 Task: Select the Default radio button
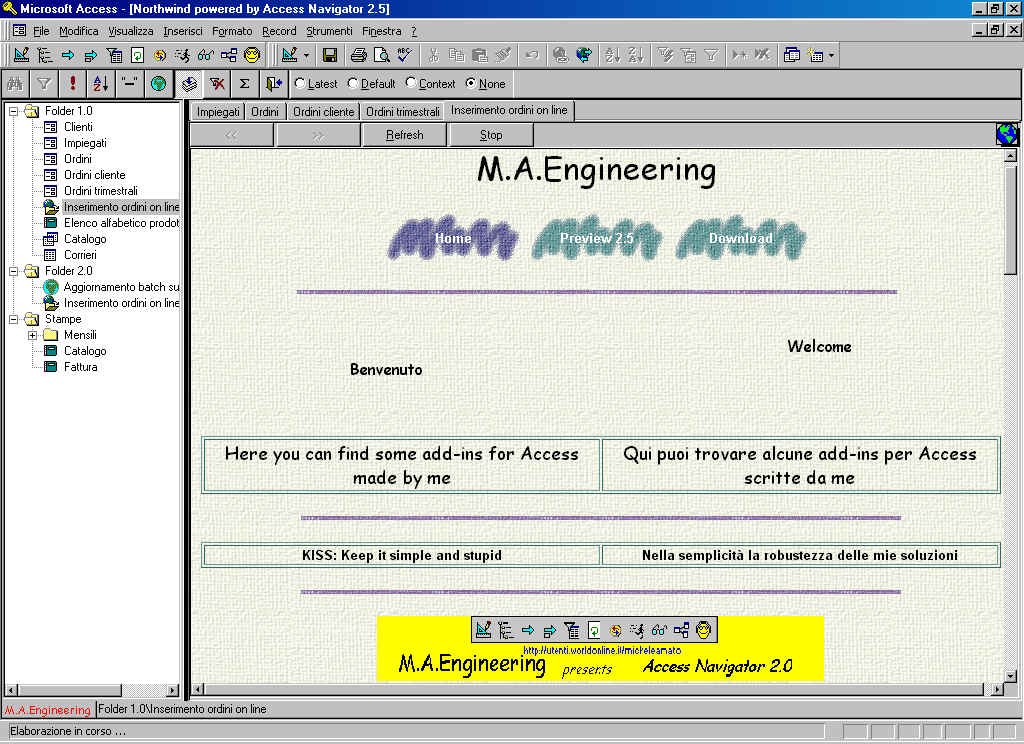point(353,84)
